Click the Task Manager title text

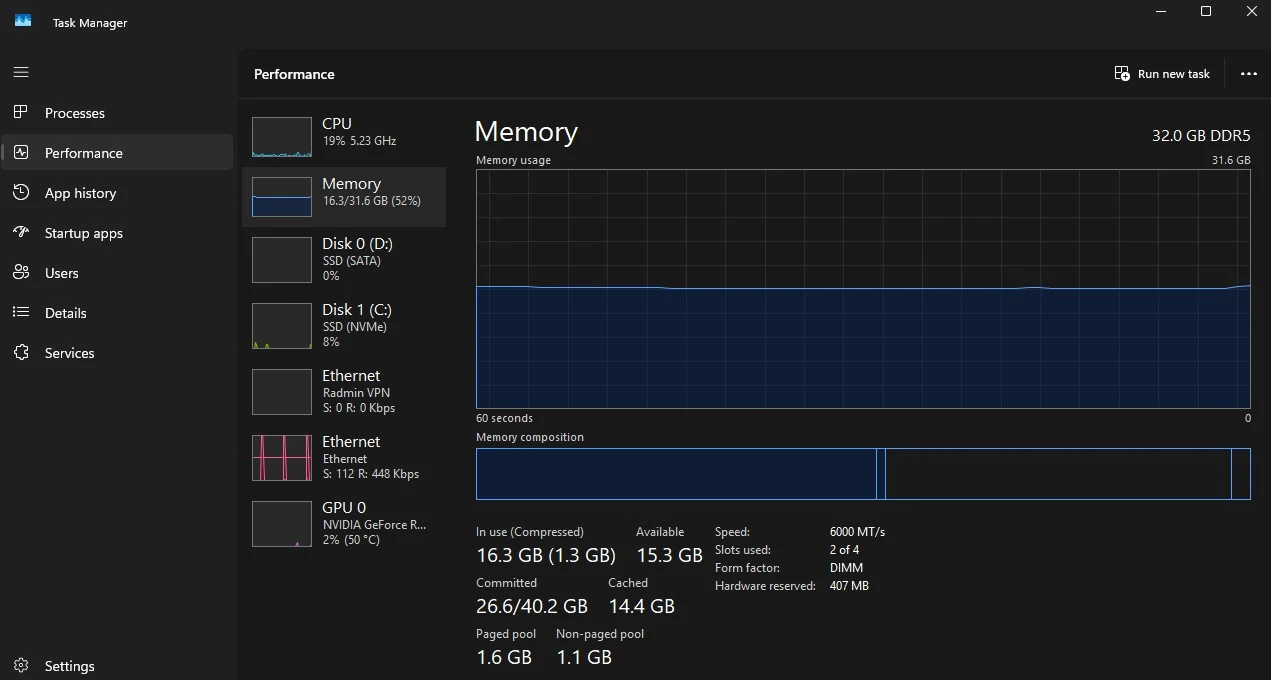tap(90, 22)
